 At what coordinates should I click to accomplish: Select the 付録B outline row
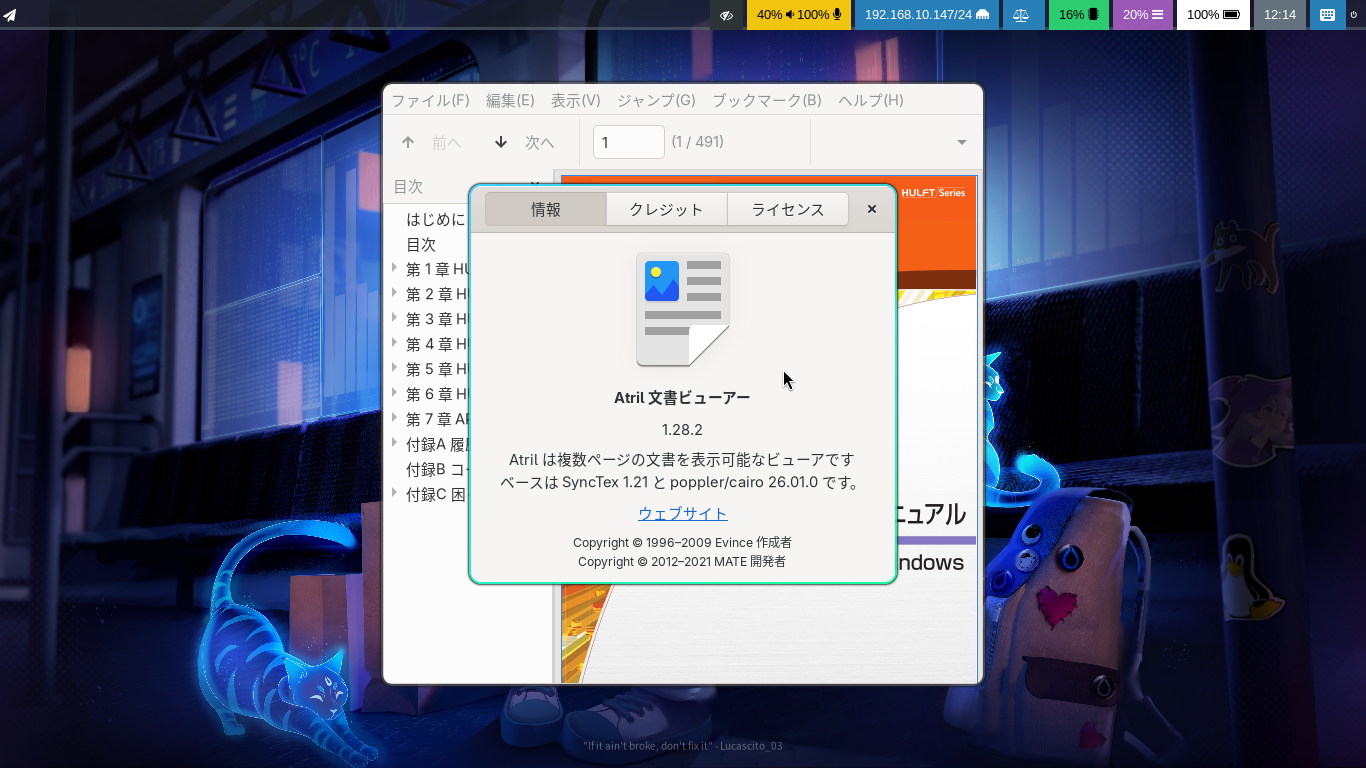coord(439,469)
